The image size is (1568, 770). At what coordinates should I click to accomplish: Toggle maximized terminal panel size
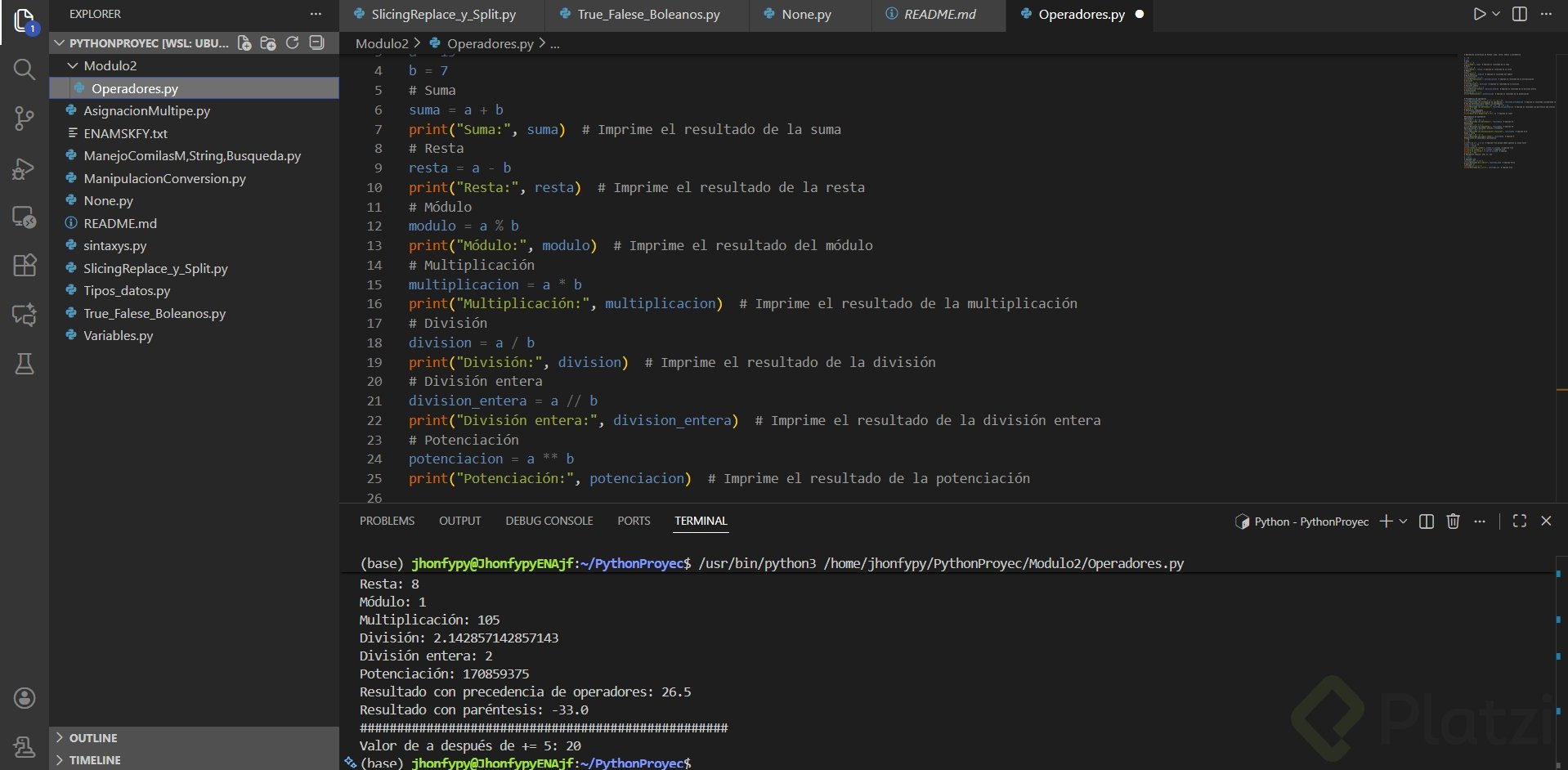click(1519, 522)
